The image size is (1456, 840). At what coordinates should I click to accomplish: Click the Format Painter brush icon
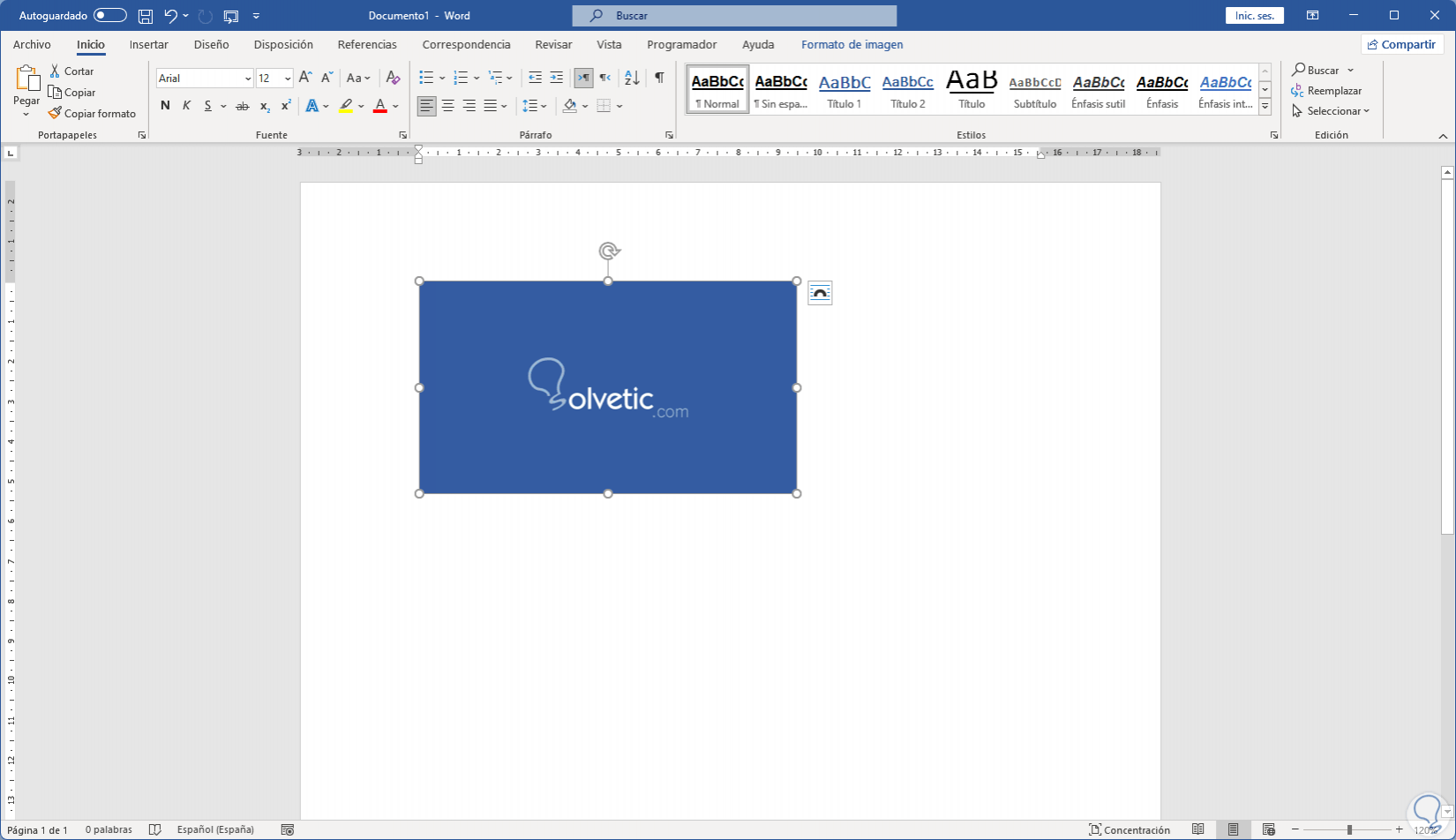coord(55,113)
